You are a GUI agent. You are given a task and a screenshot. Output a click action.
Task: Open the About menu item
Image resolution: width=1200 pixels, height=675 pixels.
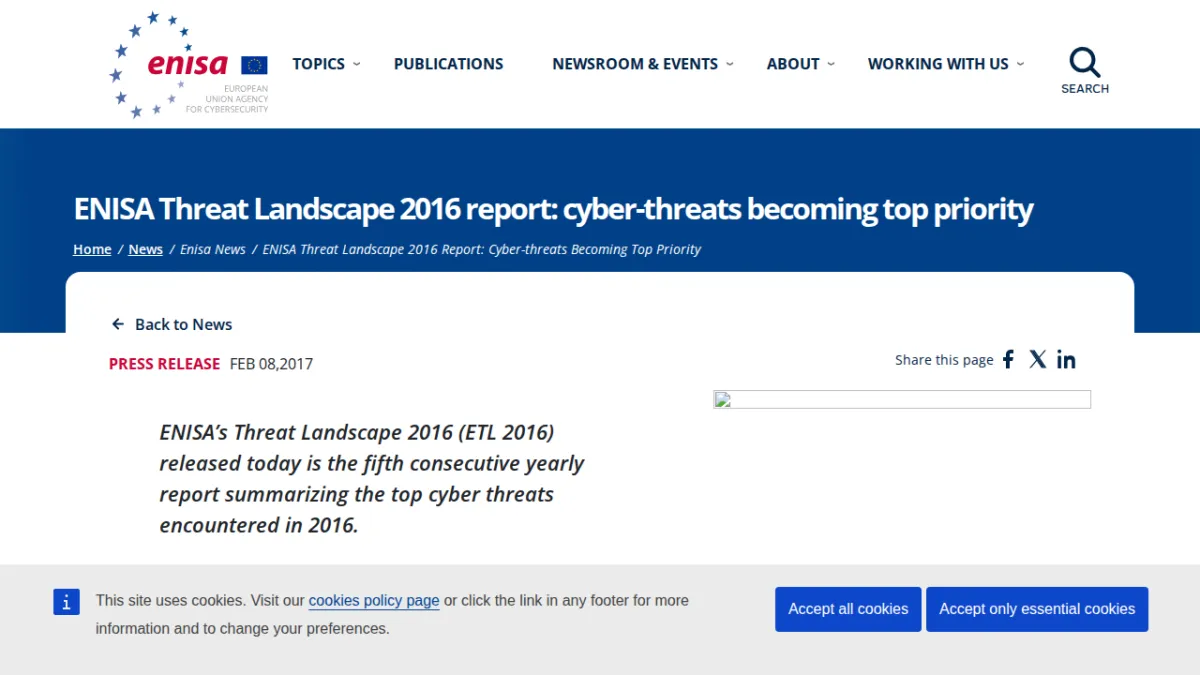click(793, 64)
